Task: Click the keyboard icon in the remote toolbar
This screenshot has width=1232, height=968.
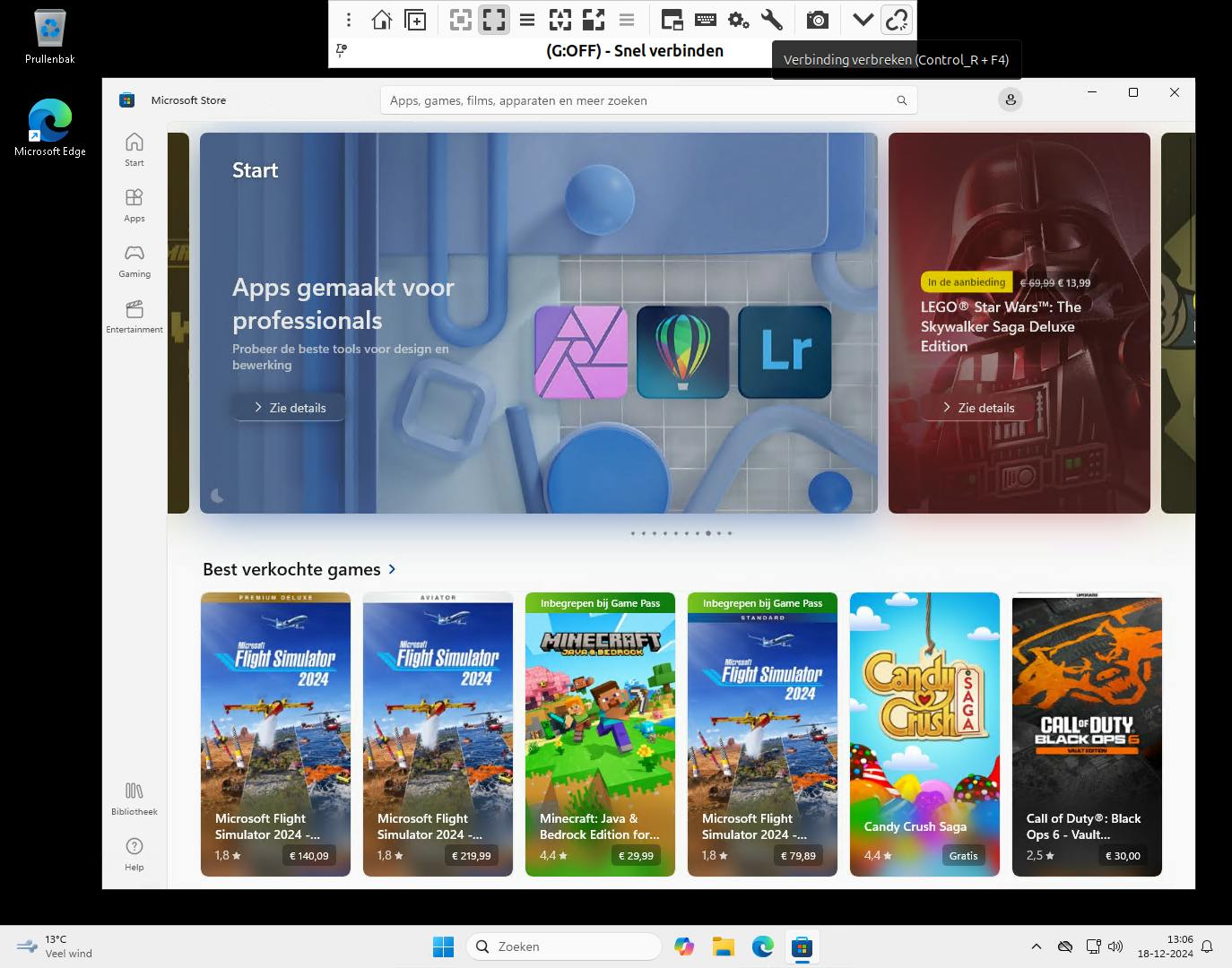Action: click(706, 19)
